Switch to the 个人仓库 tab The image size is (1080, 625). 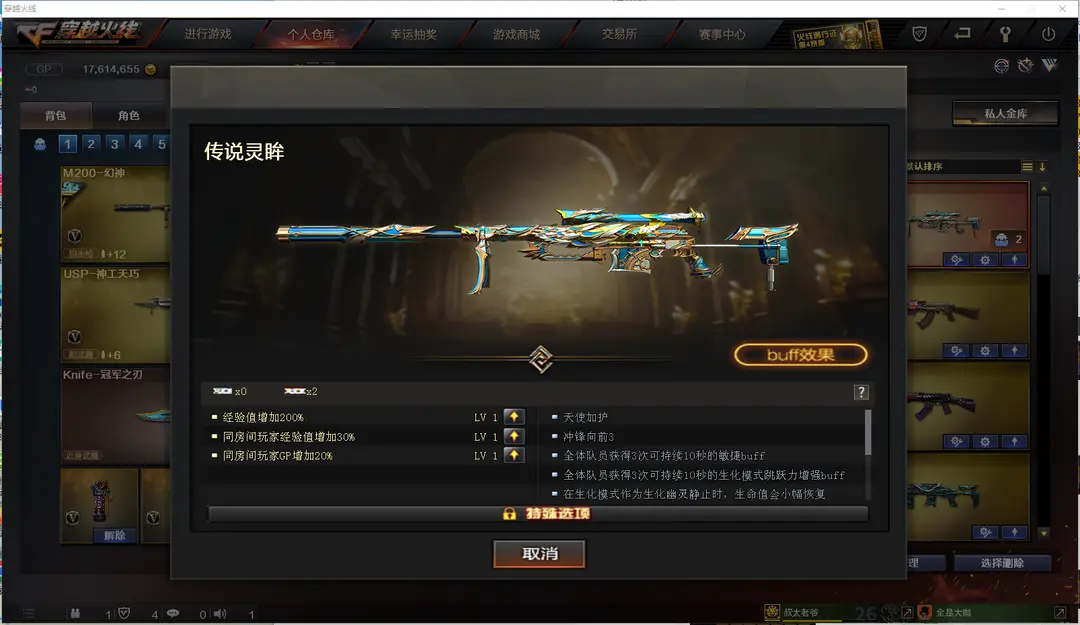[311, 34]
